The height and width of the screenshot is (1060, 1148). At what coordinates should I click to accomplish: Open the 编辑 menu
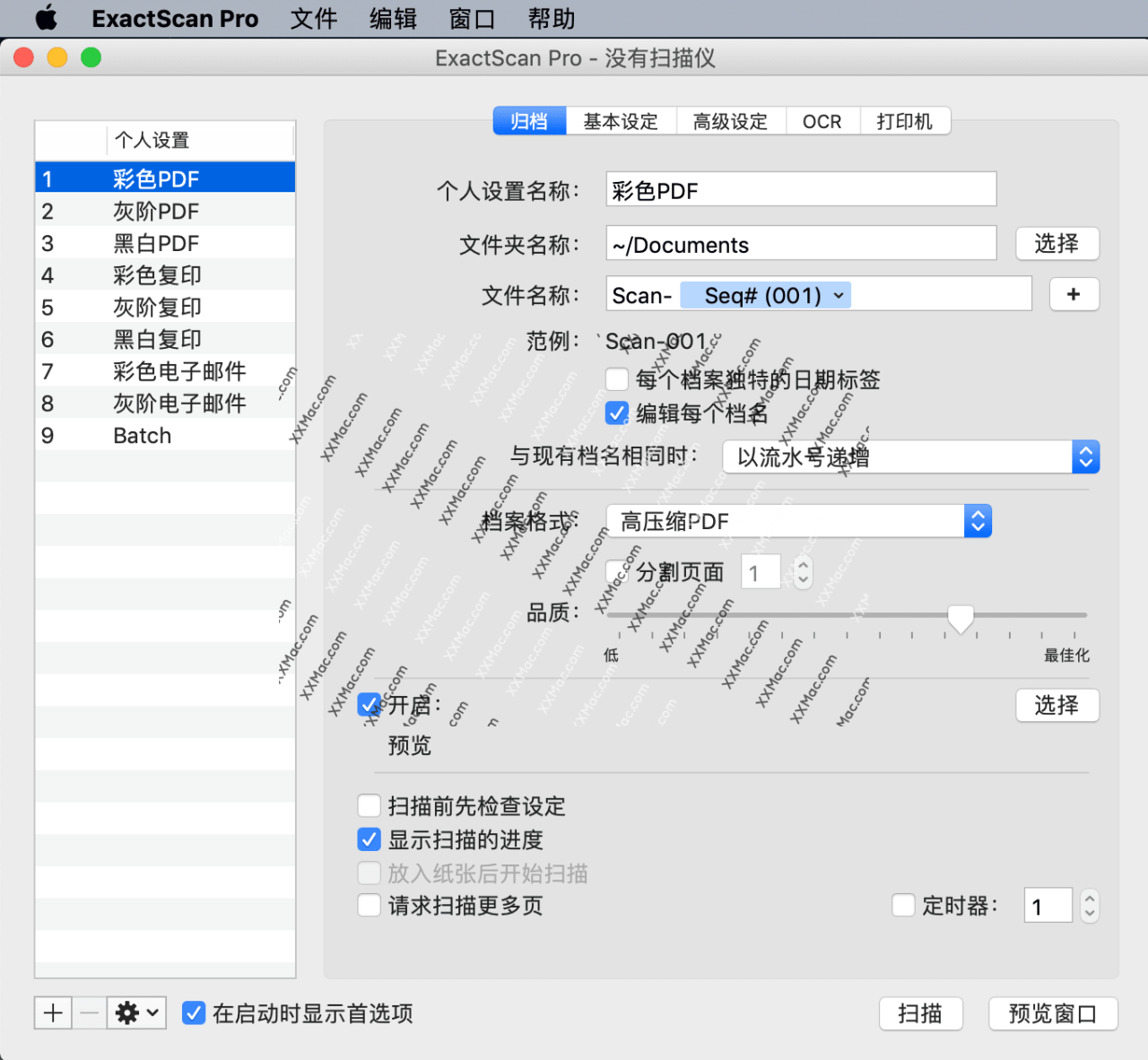[x=393, y=18]
